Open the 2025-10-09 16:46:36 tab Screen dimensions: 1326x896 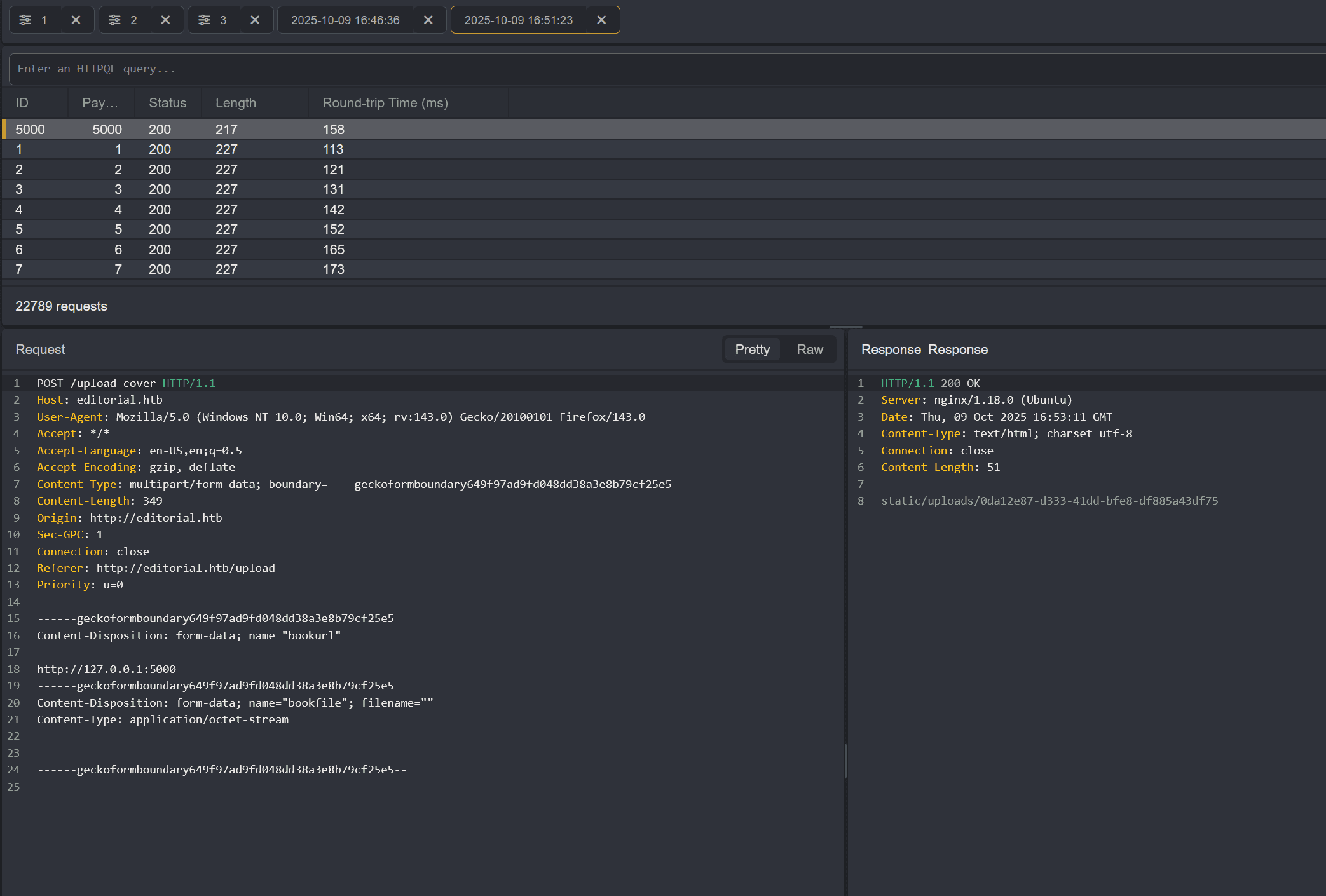pyautogui.click(x=345, y=20)
